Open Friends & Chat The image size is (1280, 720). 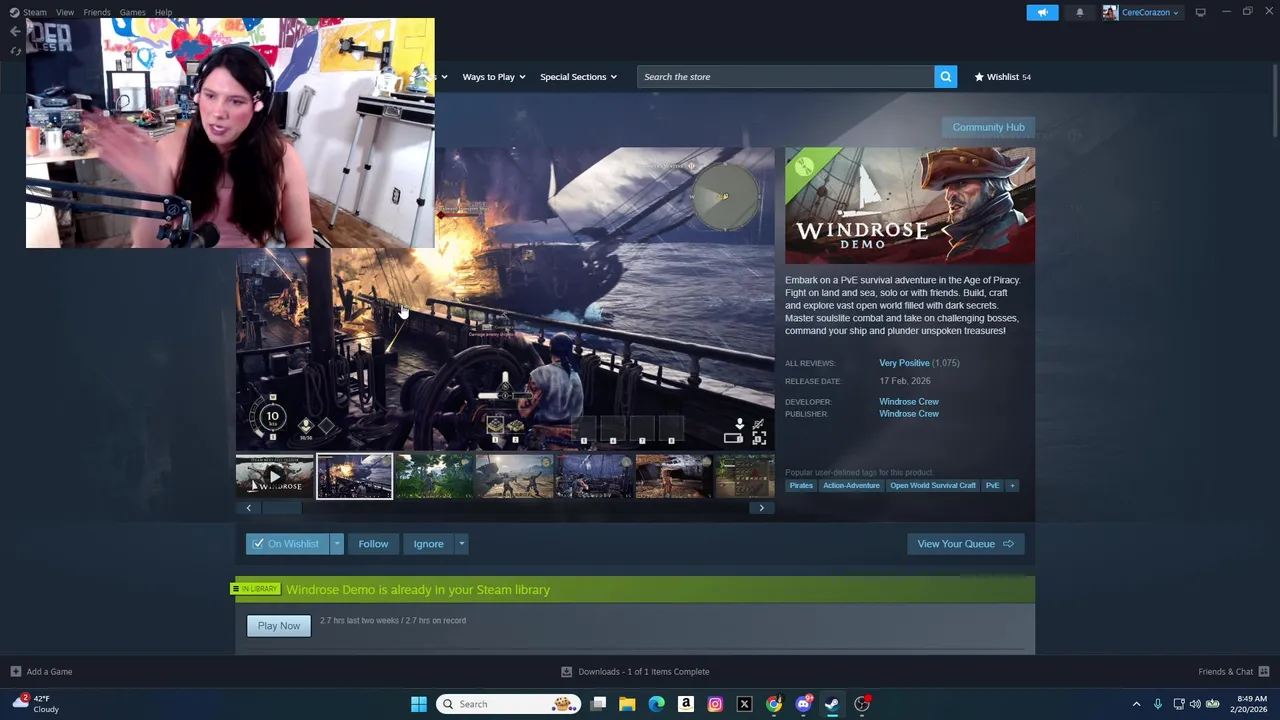(x=1233, y=672)
